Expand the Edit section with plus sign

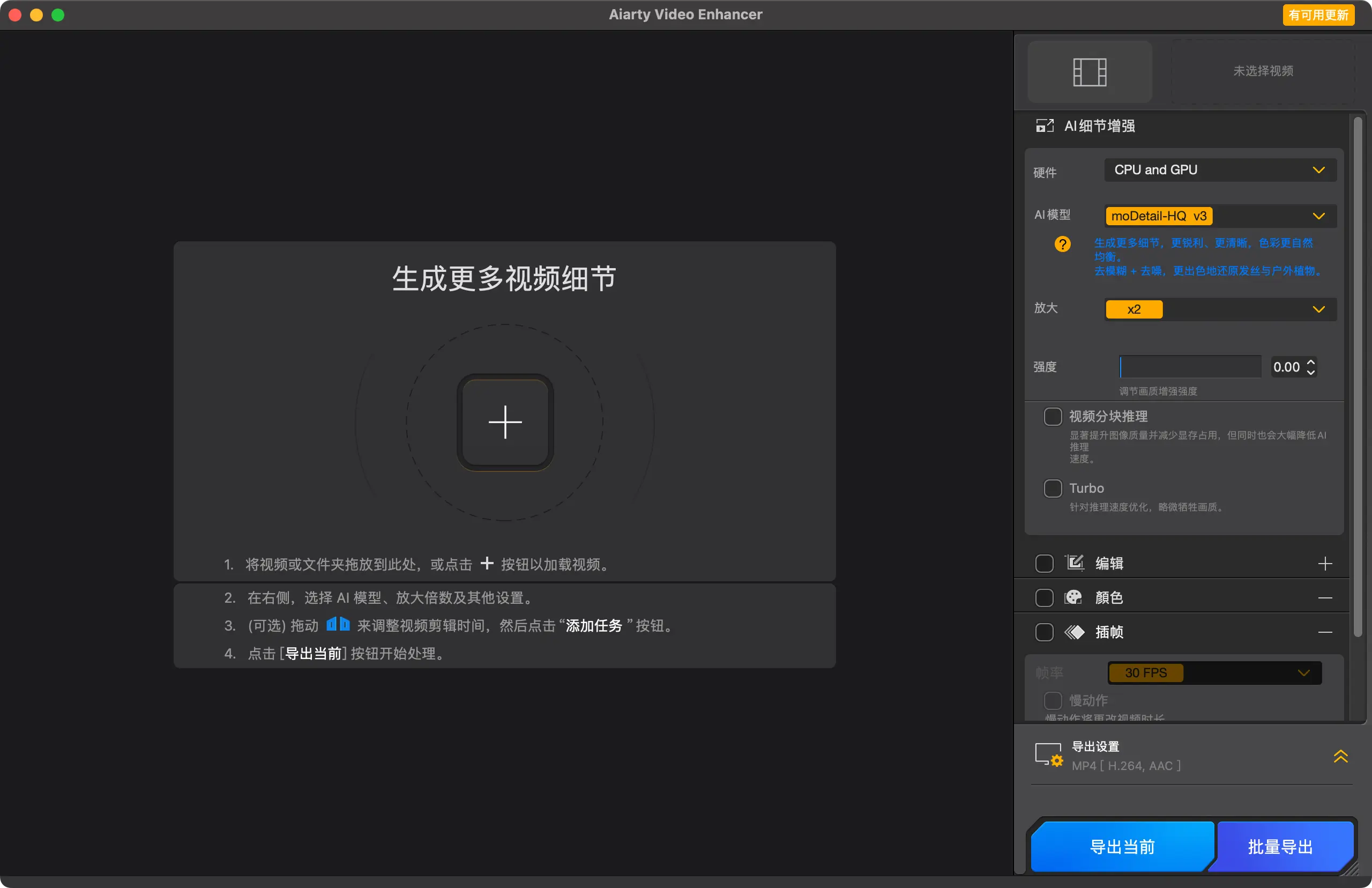[x=1324, y=564]
